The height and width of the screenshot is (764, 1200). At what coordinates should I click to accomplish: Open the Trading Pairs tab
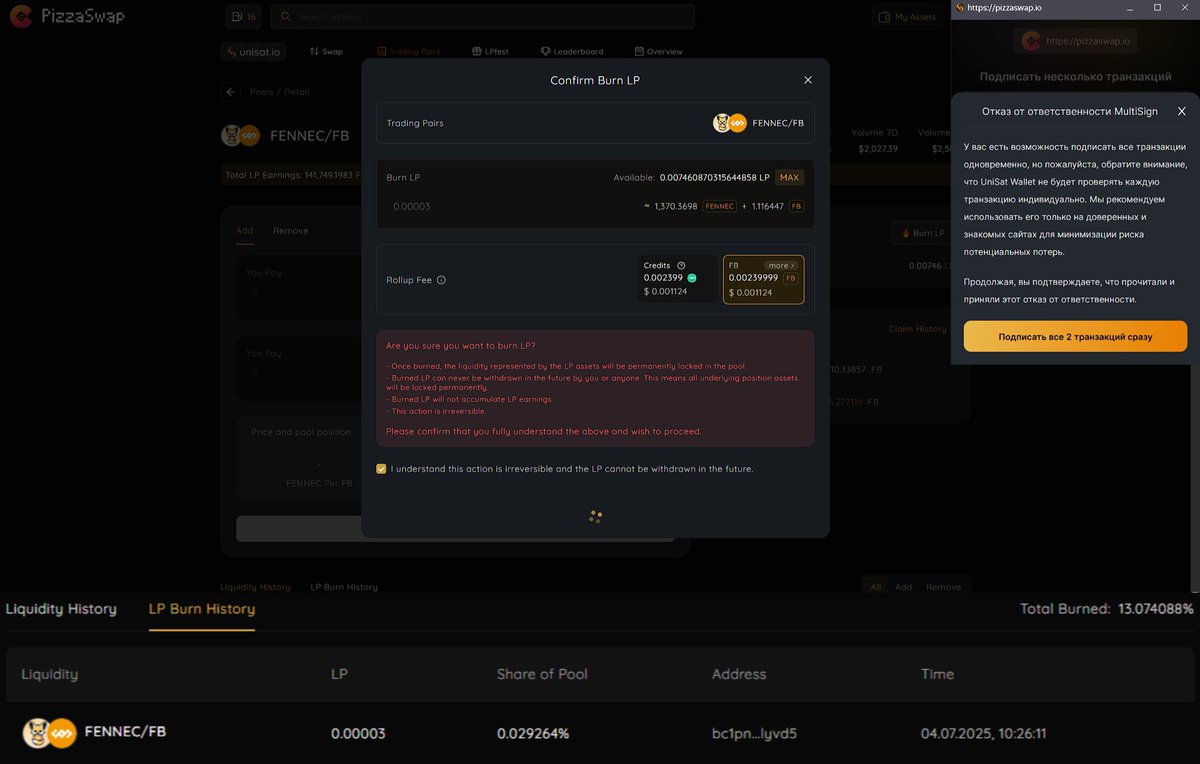tap(409, 52)
